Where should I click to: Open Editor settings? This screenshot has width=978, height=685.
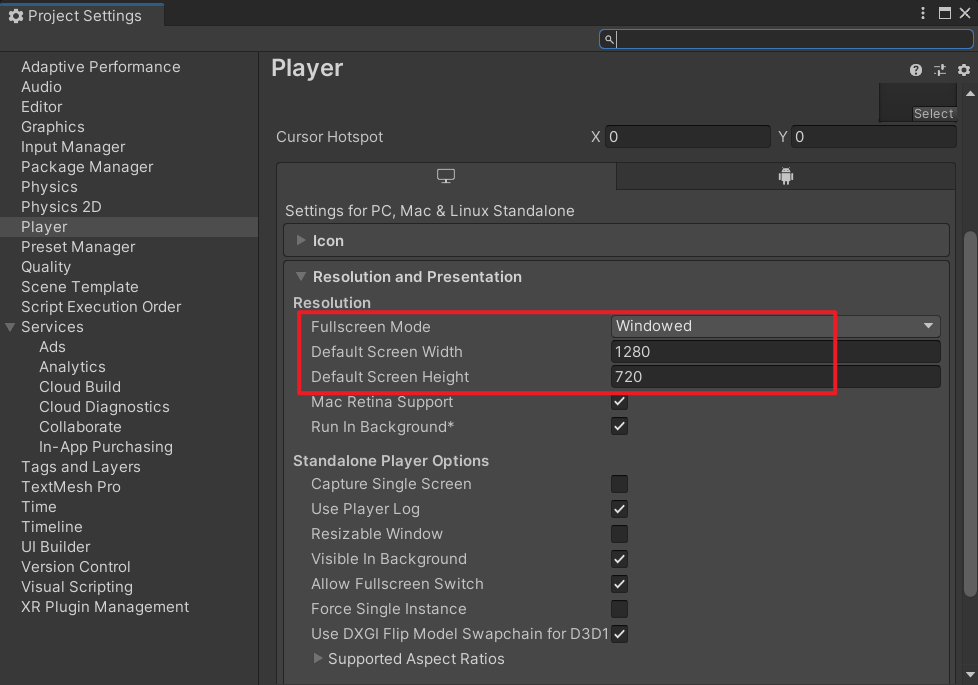point(41,107)
